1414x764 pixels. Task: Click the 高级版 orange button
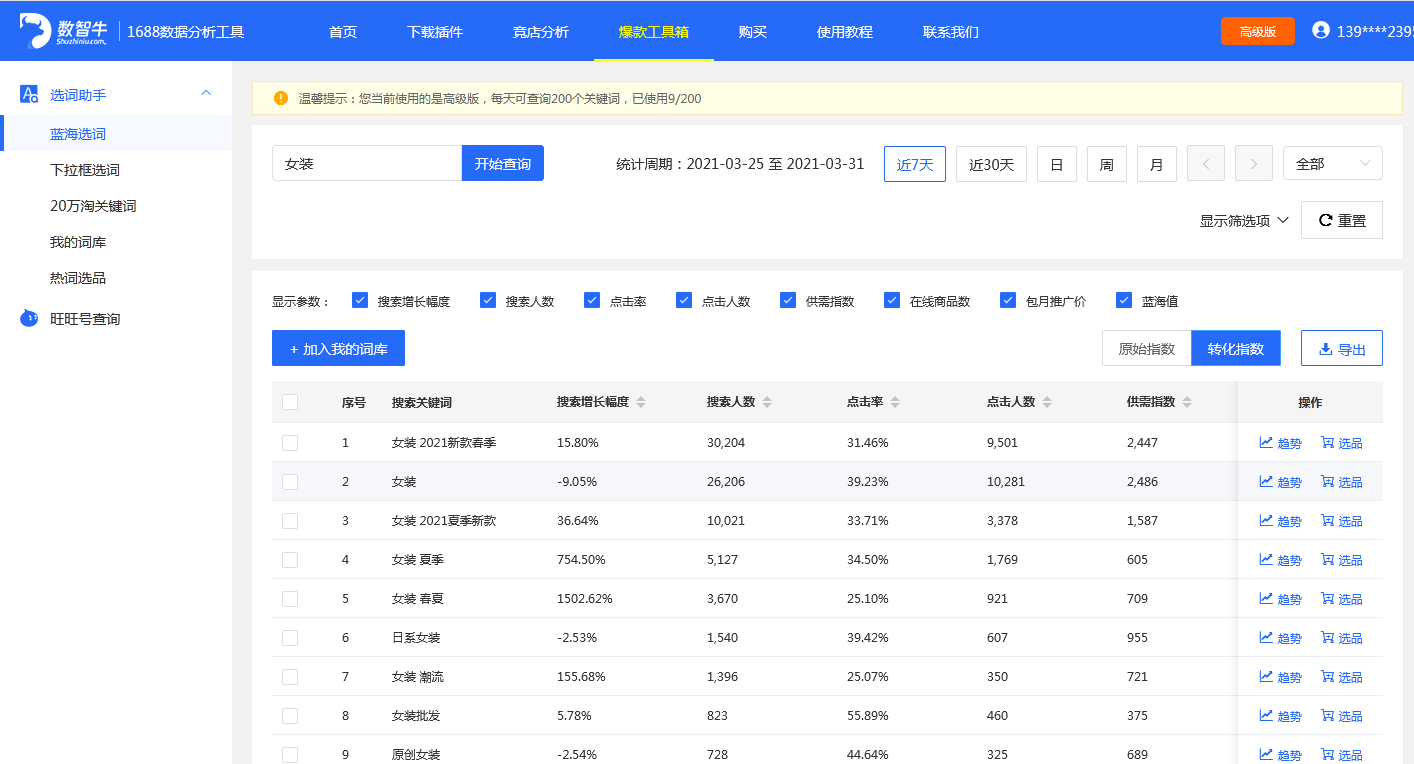click(1258, 31)
